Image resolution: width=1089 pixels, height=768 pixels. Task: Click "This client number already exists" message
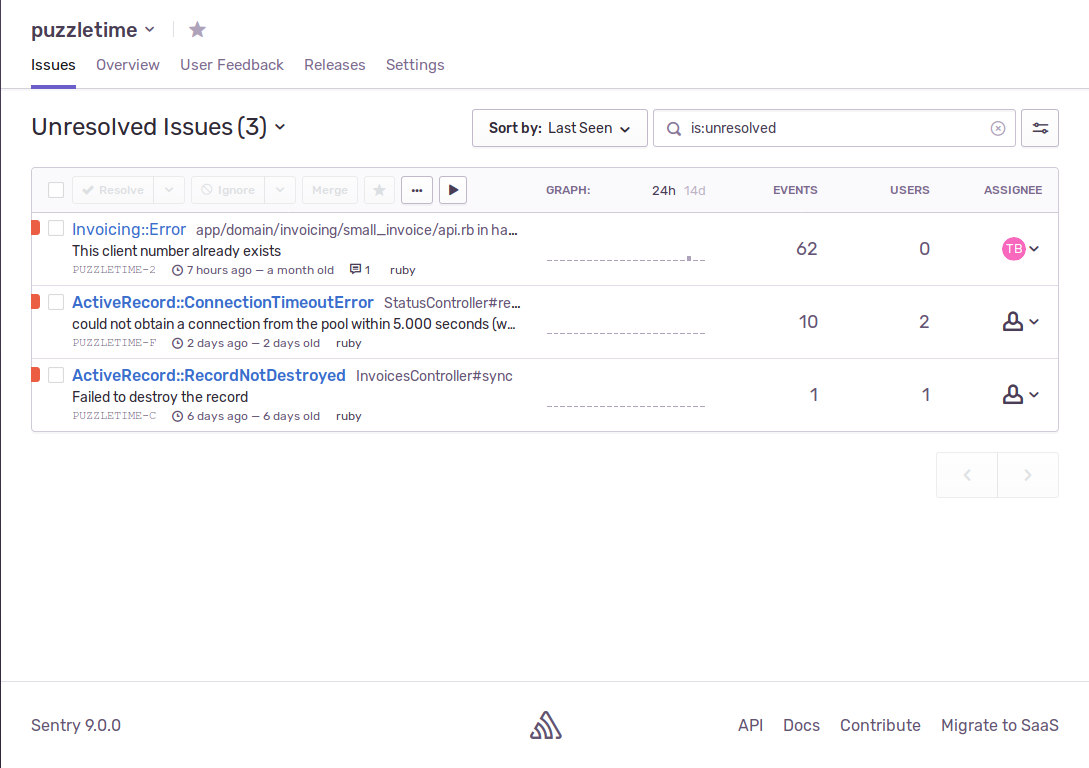176,251
